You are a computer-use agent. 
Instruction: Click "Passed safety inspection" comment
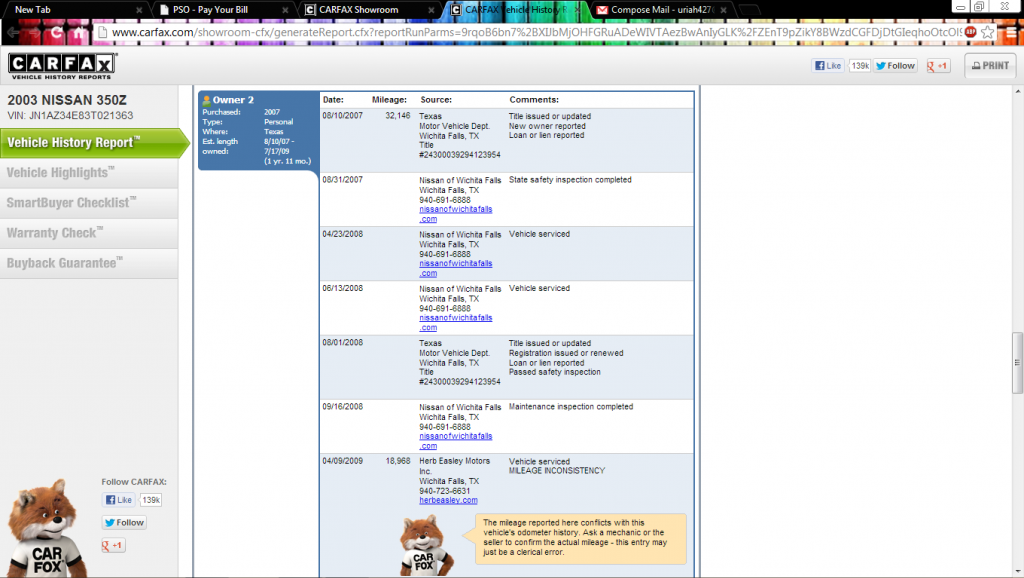pos(554,372)
